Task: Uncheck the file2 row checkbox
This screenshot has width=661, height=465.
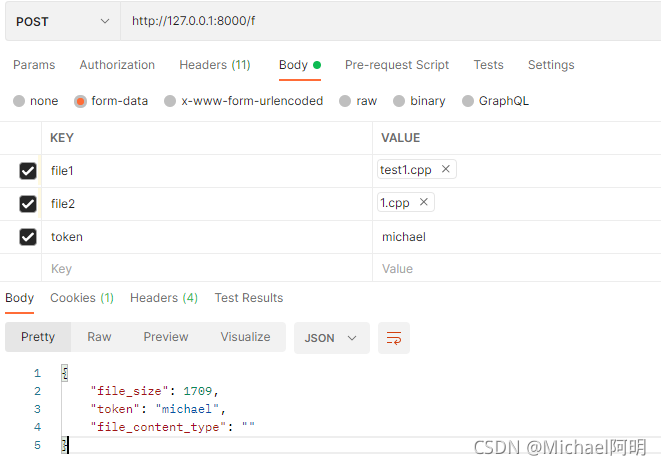Action: click(28, 204)
